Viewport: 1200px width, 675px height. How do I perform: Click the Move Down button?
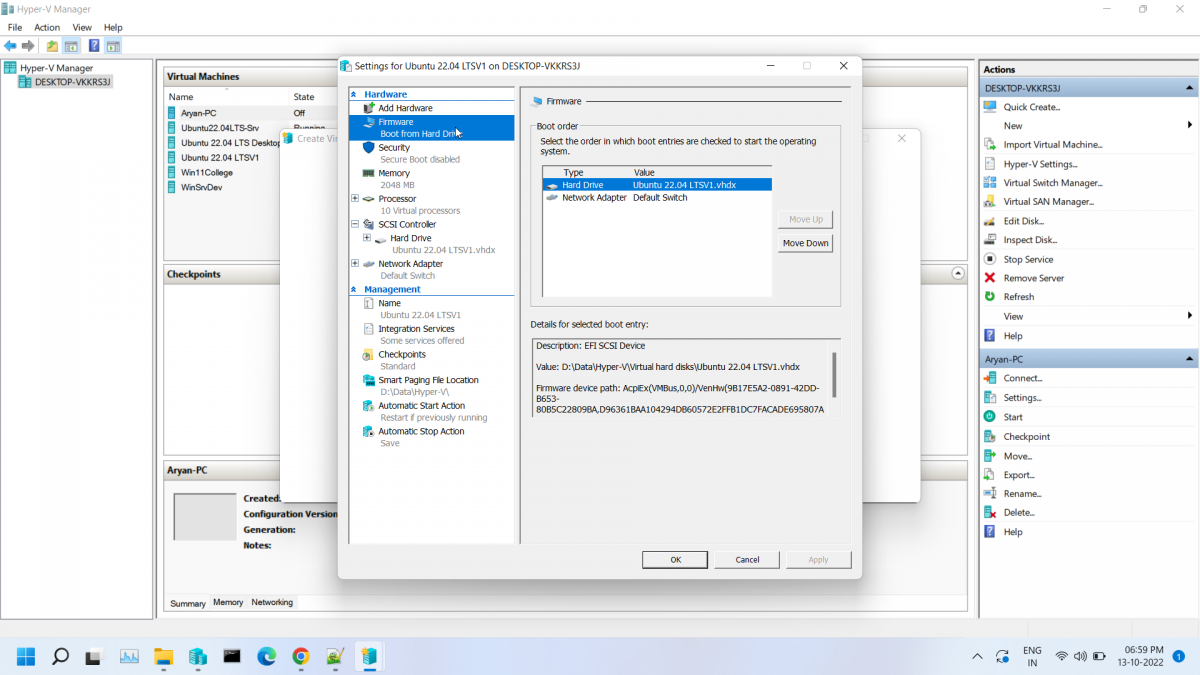tap(805, 243)
